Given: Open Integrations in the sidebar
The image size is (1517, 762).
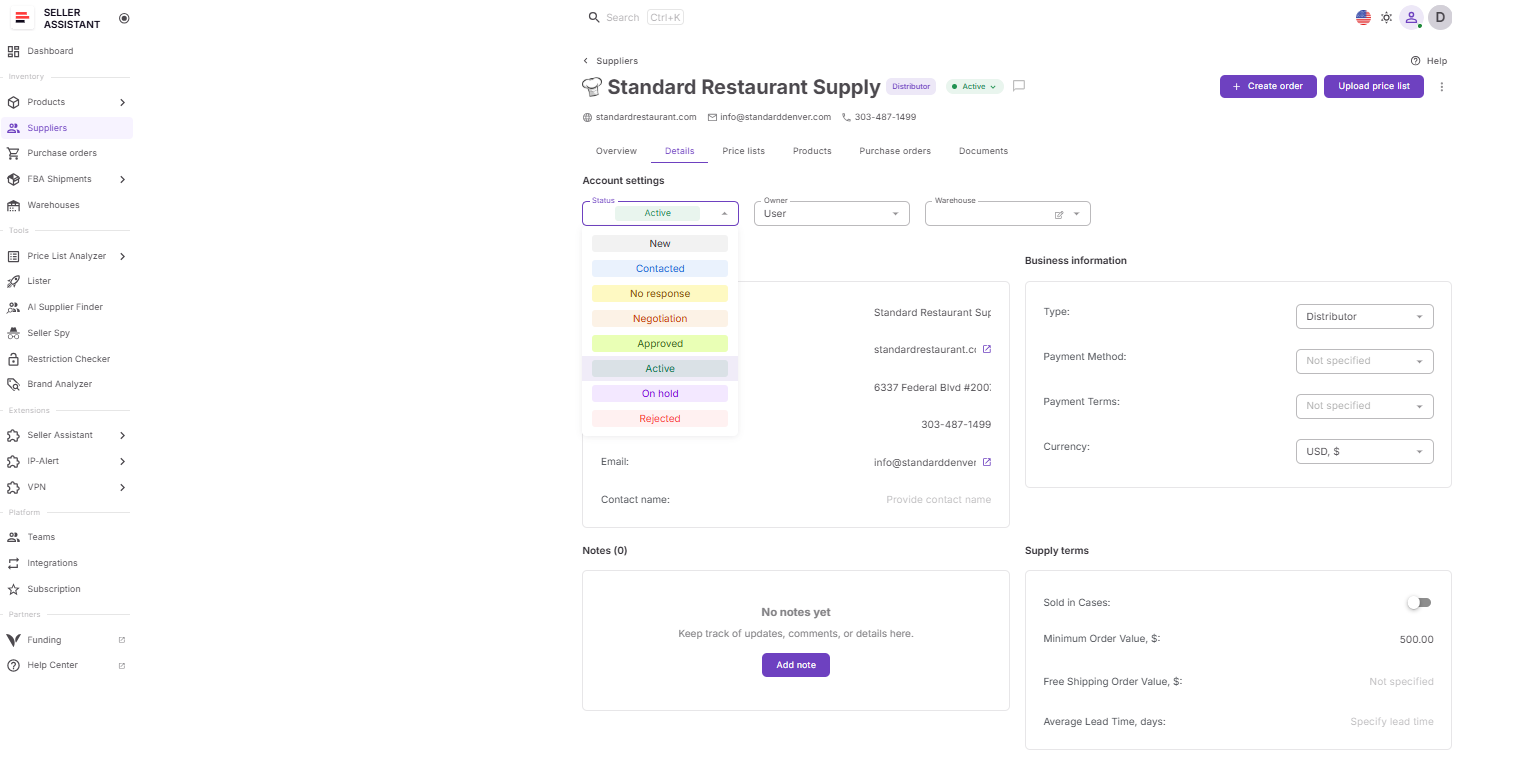Looking at the screenshot, I should point(66,563).
